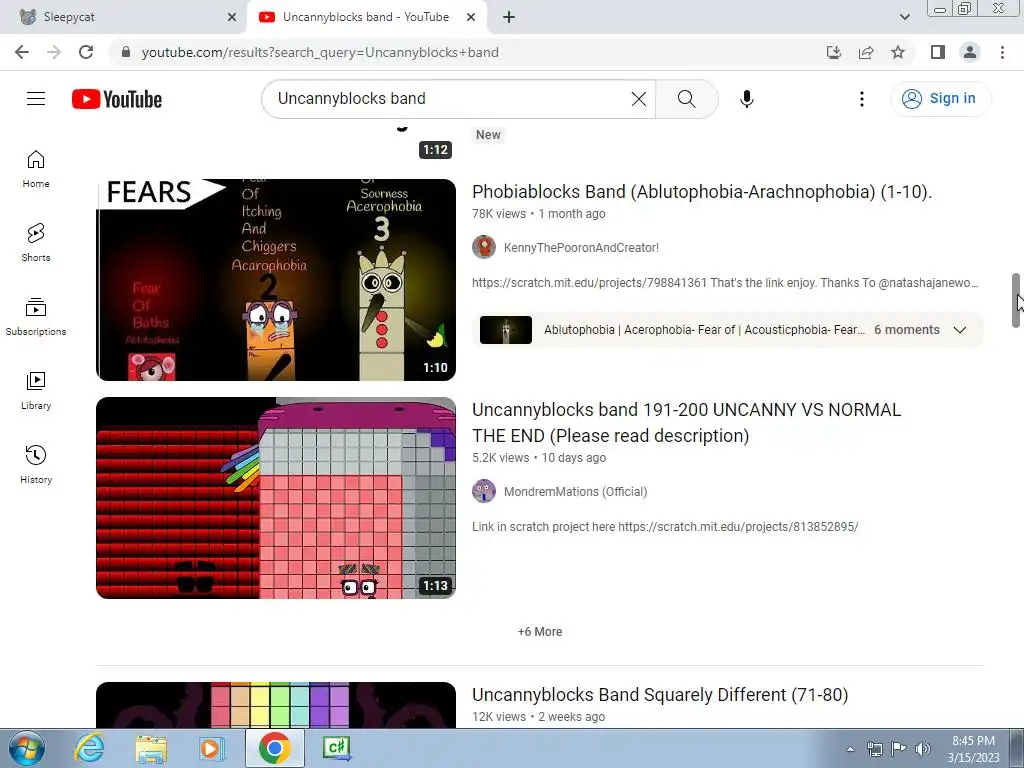Open Shorts in sidebar
This screenshot has height=768, width=1024.
point(36,243)
